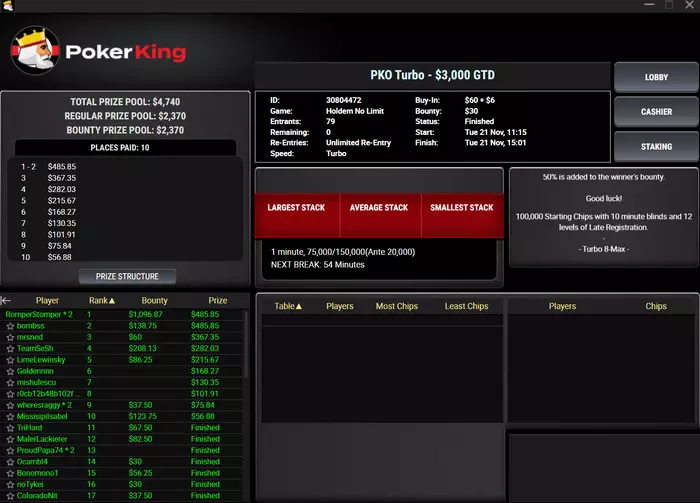Image resolution: width=700 pixels, height=503 pixels.
Task: Sort tables by Least Chips
Action: (467, 306)
